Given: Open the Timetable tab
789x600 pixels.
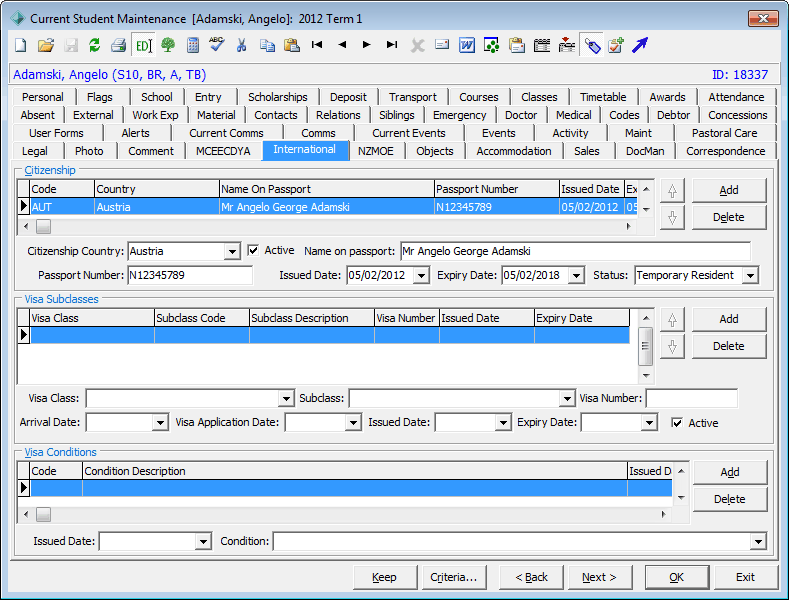Looking at the screenshot, I should pyautogui.click(x=603, y=97).
